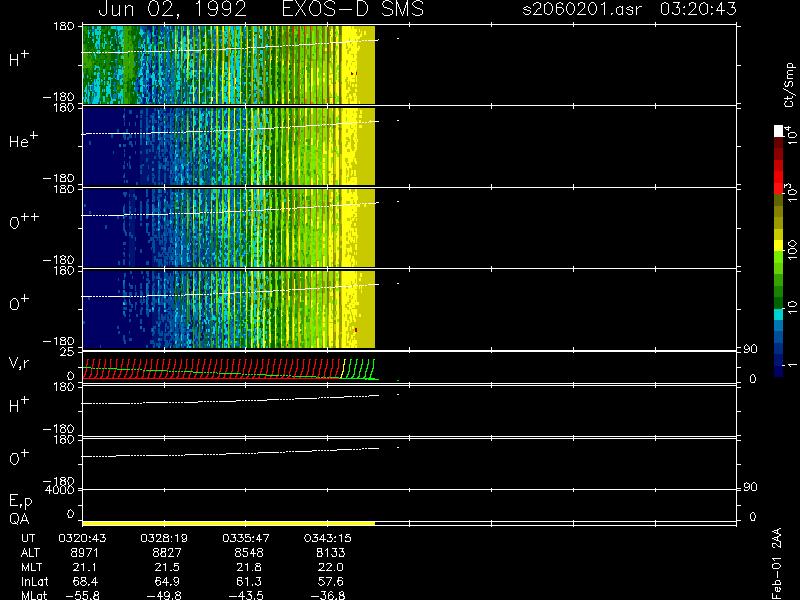The width and height of the screenshot is (800, 600).
Task: Click the "MLT" row label
Action: [31, 567]
